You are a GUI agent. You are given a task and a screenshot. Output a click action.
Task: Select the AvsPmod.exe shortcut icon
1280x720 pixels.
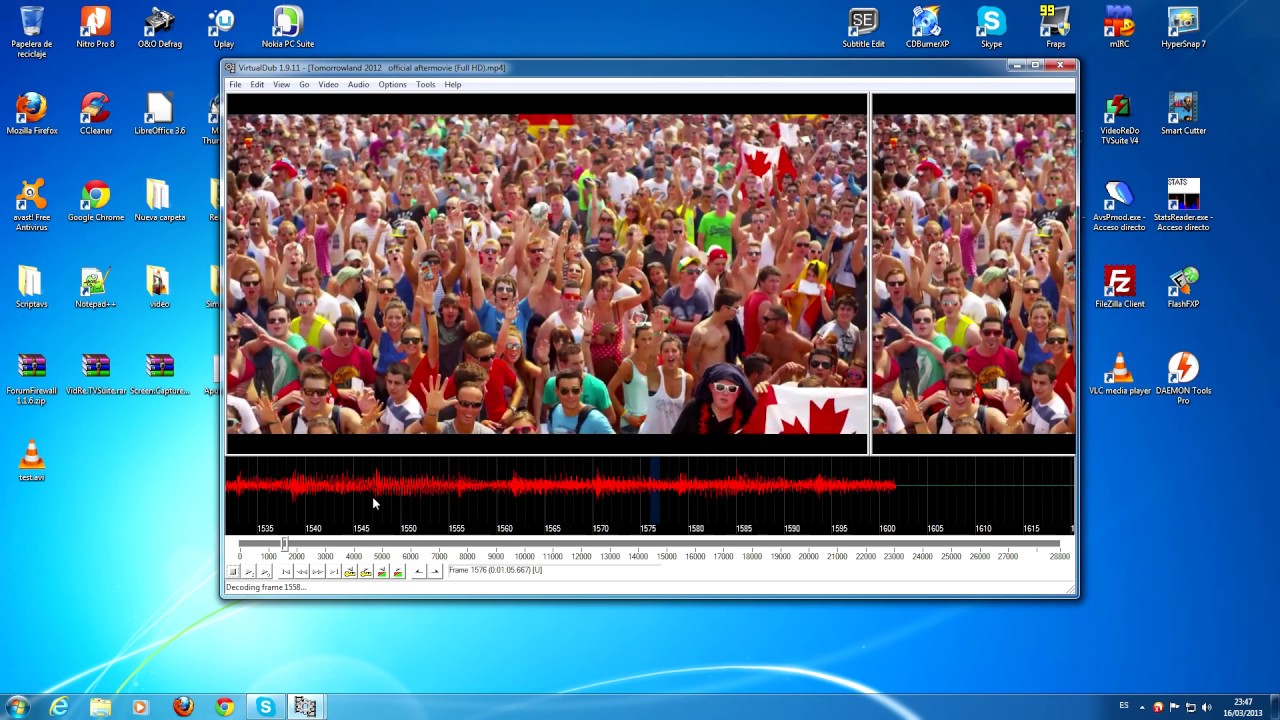(1119, 206)
